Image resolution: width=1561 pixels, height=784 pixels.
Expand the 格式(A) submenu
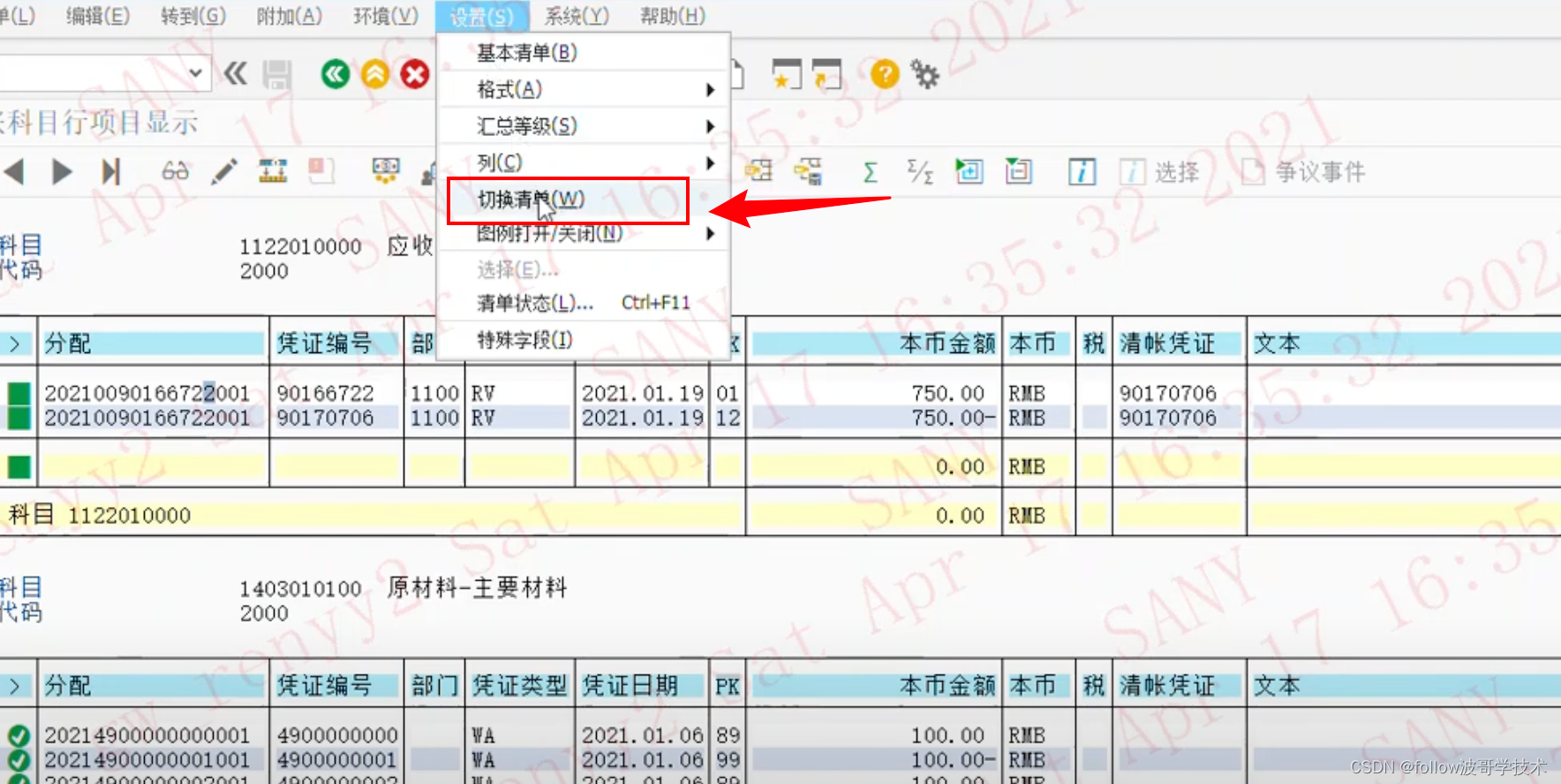pyautogui.click(x=584, y=89)
